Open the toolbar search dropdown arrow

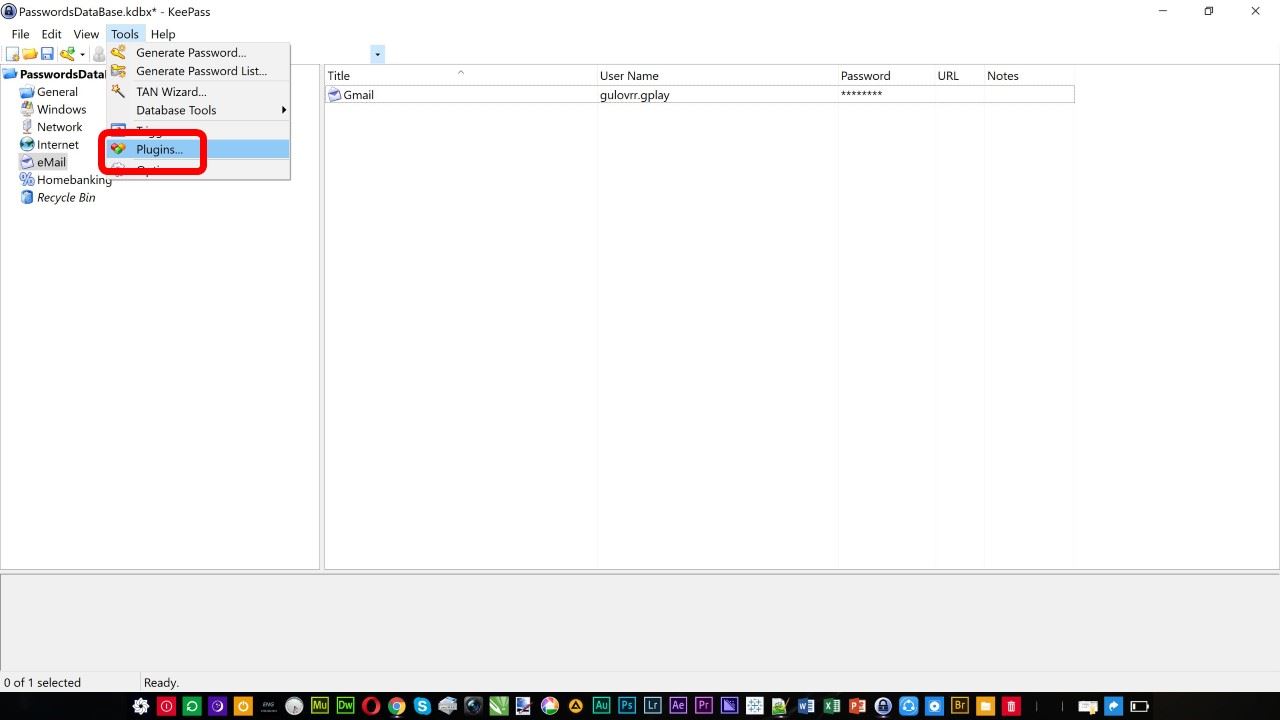[377, 54]
